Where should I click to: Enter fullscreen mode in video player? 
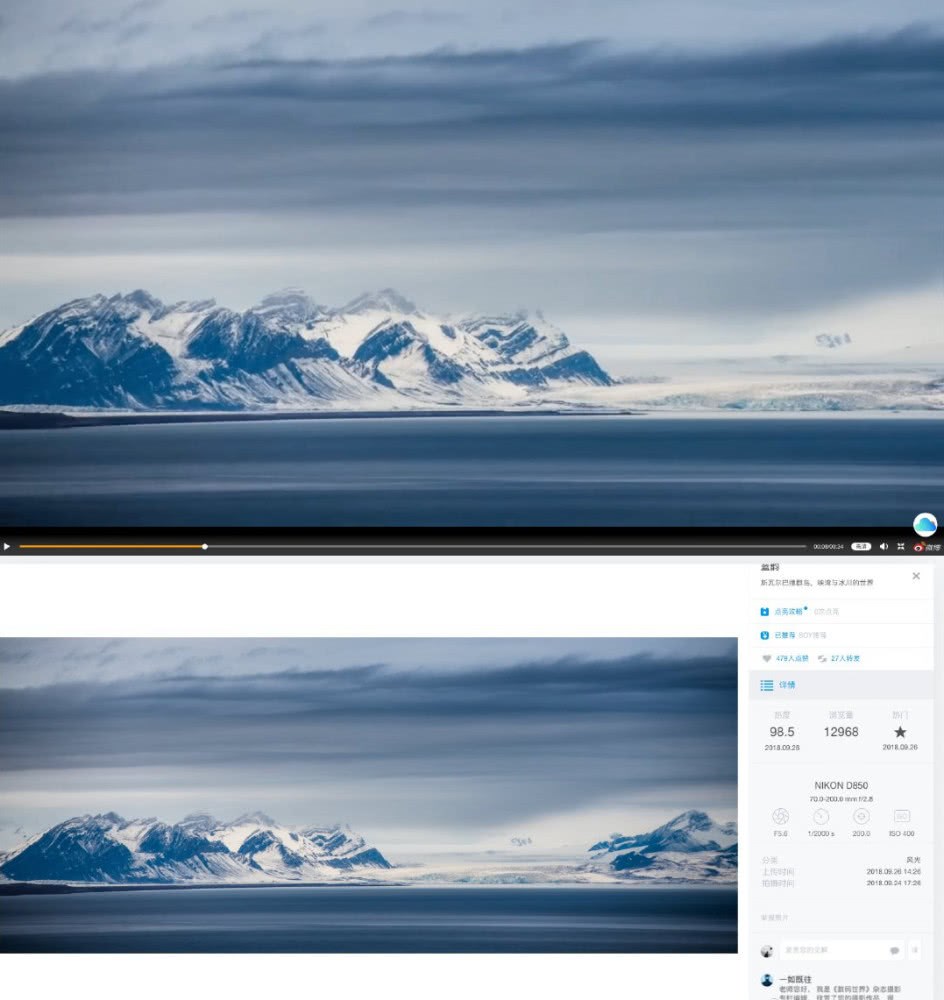click(x=901, y=547)
